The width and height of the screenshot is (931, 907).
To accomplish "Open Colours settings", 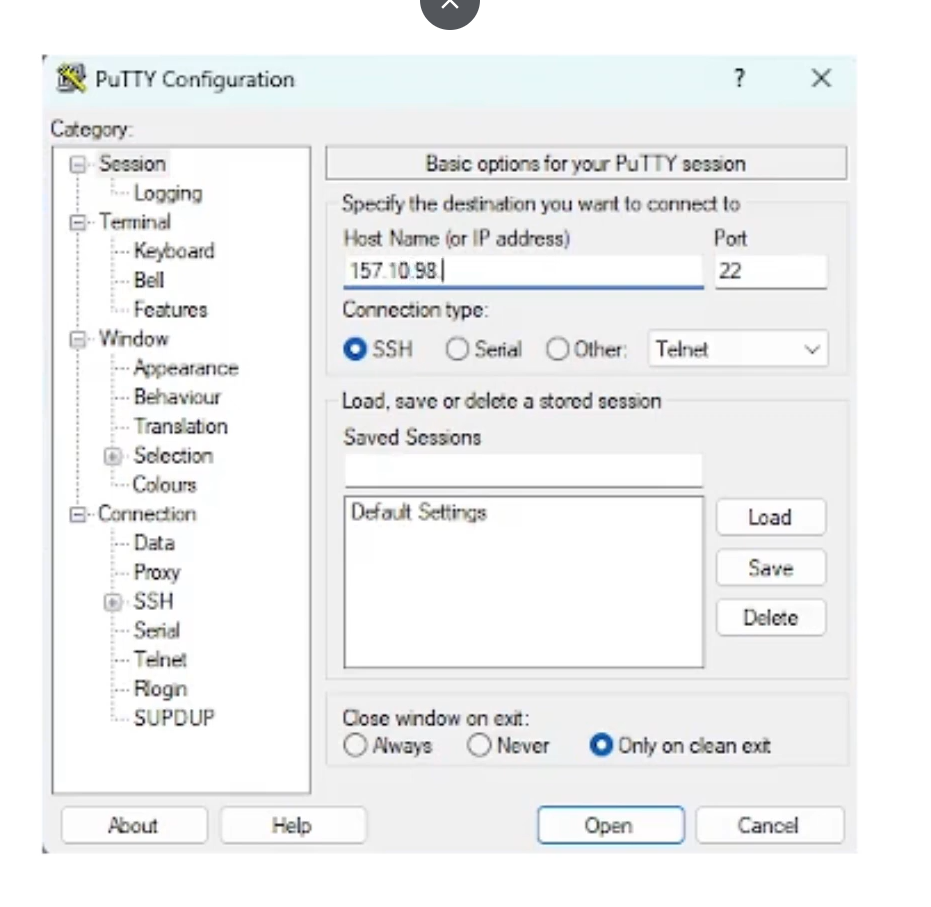I will (x=164, y=485).
